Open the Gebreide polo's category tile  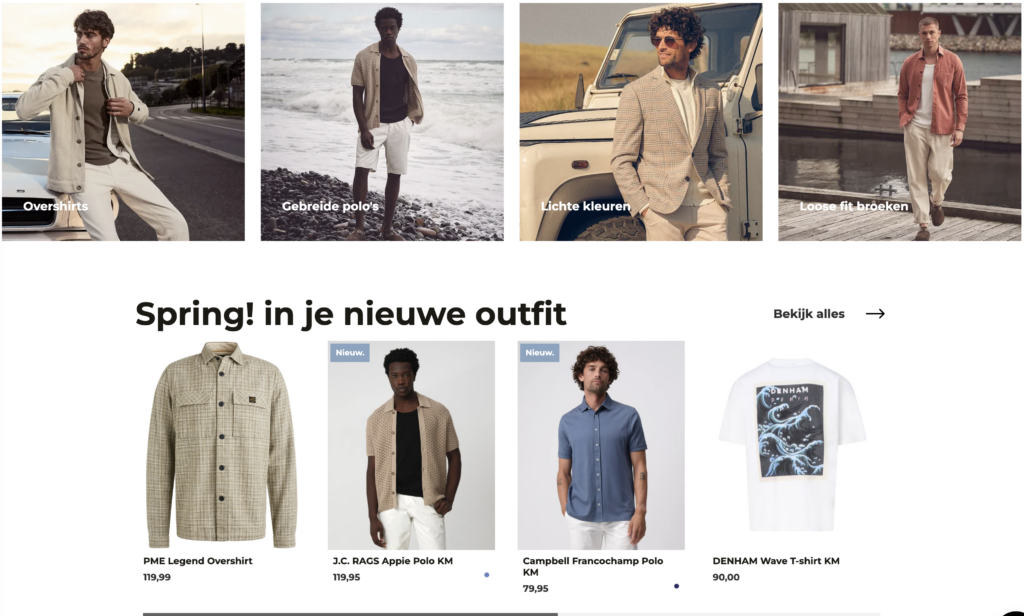(382, 122)
